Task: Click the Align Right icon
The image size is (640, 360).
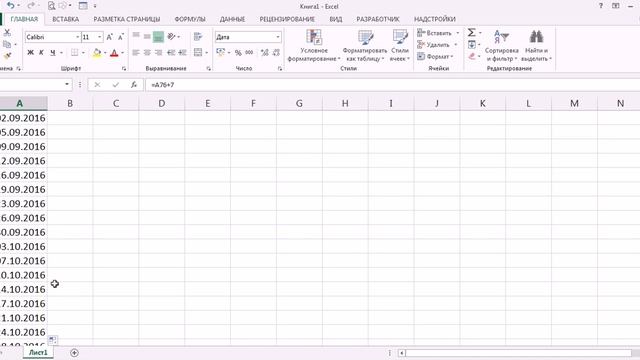Action: coord(158,53)
